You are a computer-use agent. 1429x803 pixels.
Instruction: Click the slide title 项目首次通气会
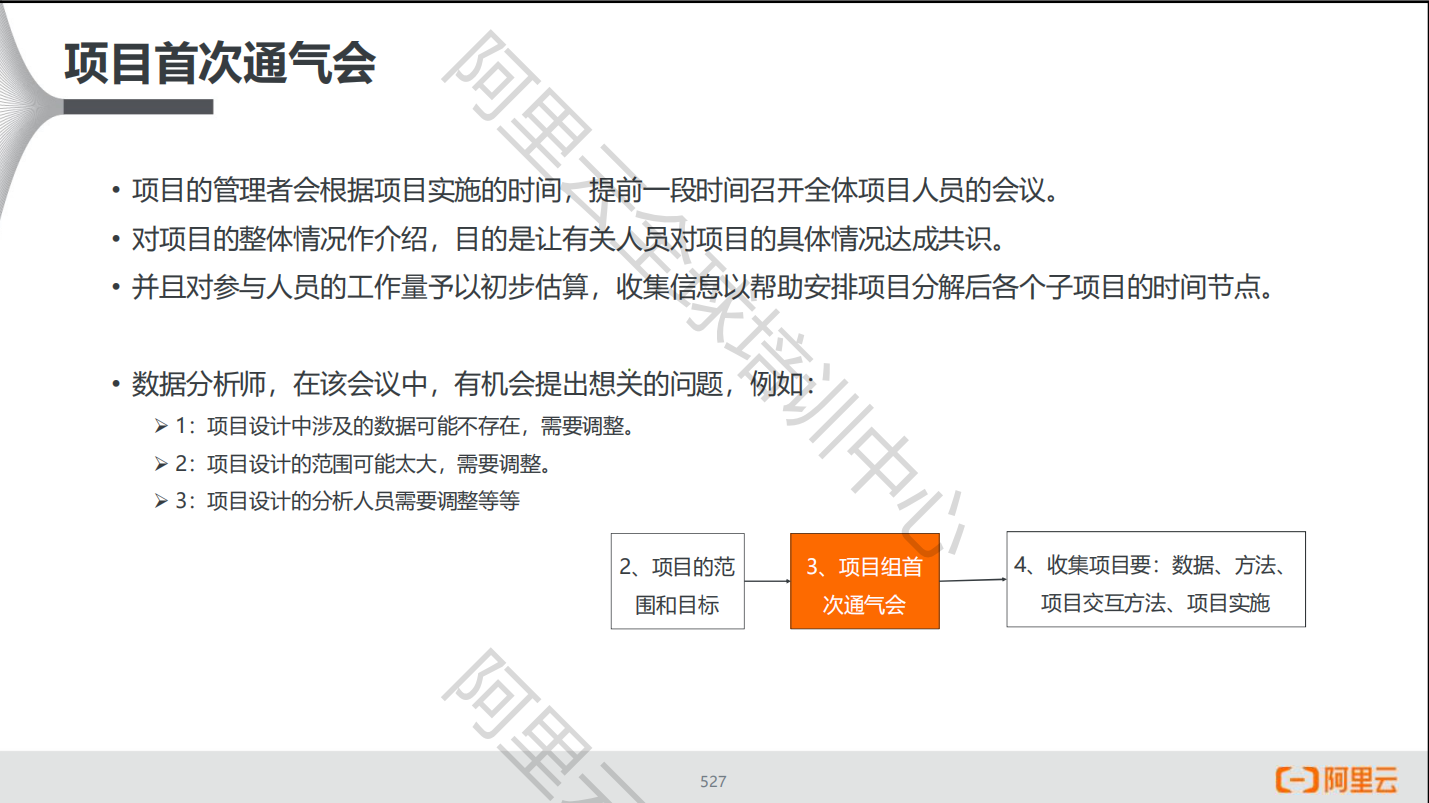(x=220, y=62)
